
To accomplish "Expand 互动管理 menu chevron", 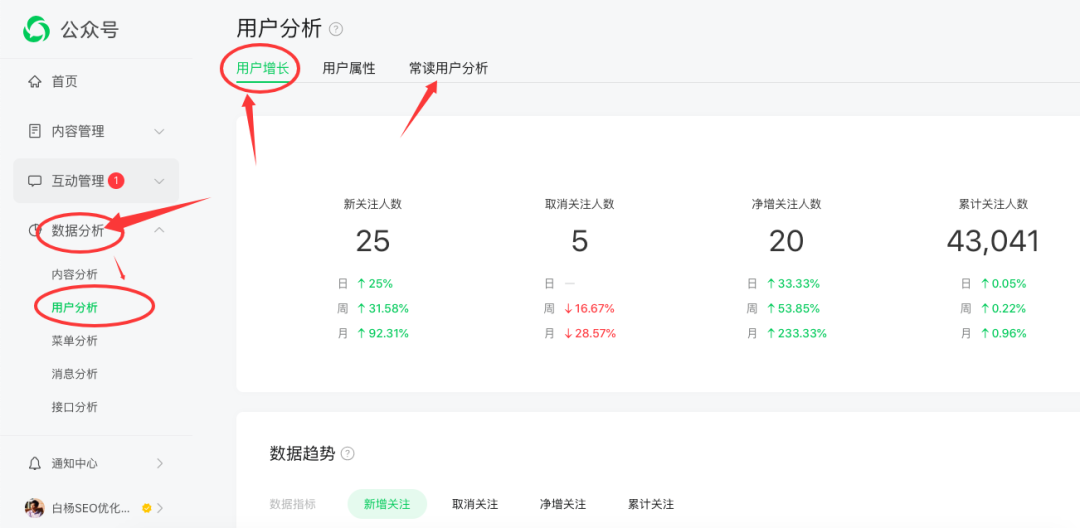I will 159,181.
